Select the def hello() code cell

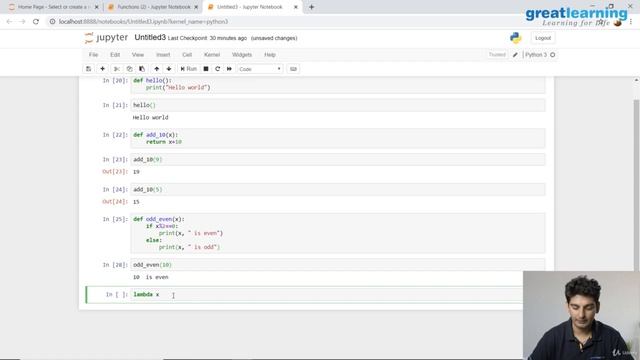(x=338, y=84)
